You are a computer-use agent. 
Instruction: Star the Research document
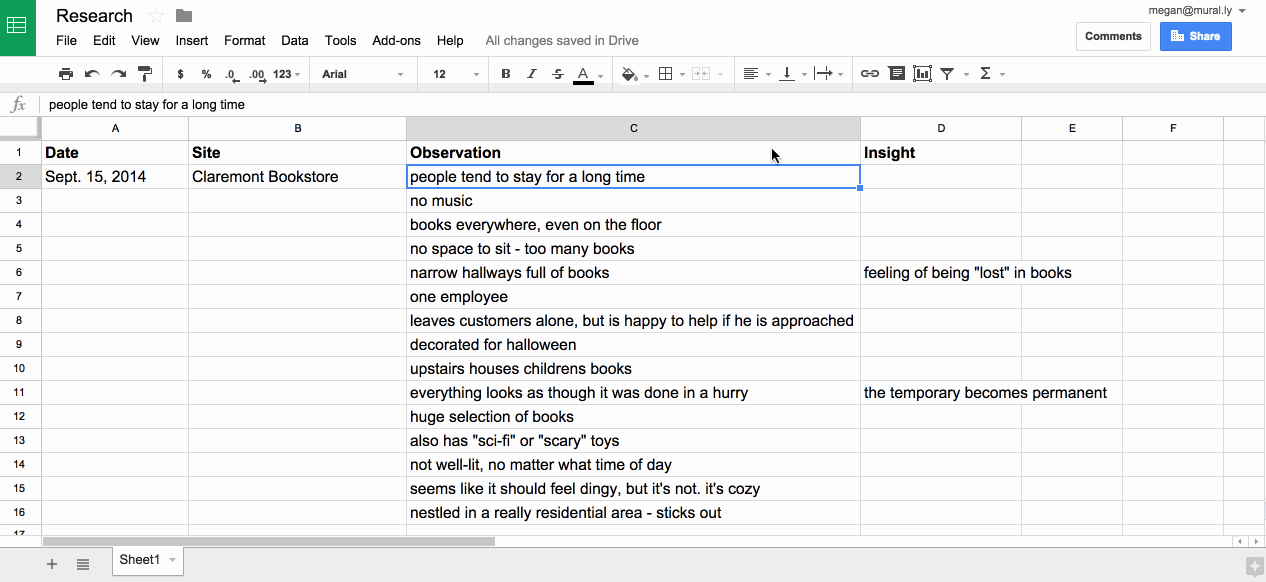click(156, 15)
